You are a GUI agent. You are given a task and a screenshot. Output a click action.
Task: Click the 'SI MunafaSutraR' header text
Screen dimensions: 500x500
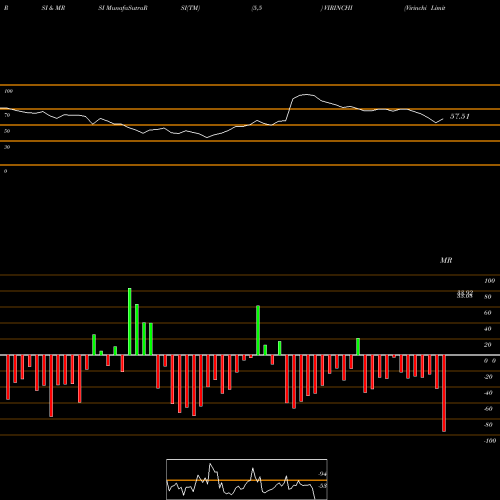(123, 8)
